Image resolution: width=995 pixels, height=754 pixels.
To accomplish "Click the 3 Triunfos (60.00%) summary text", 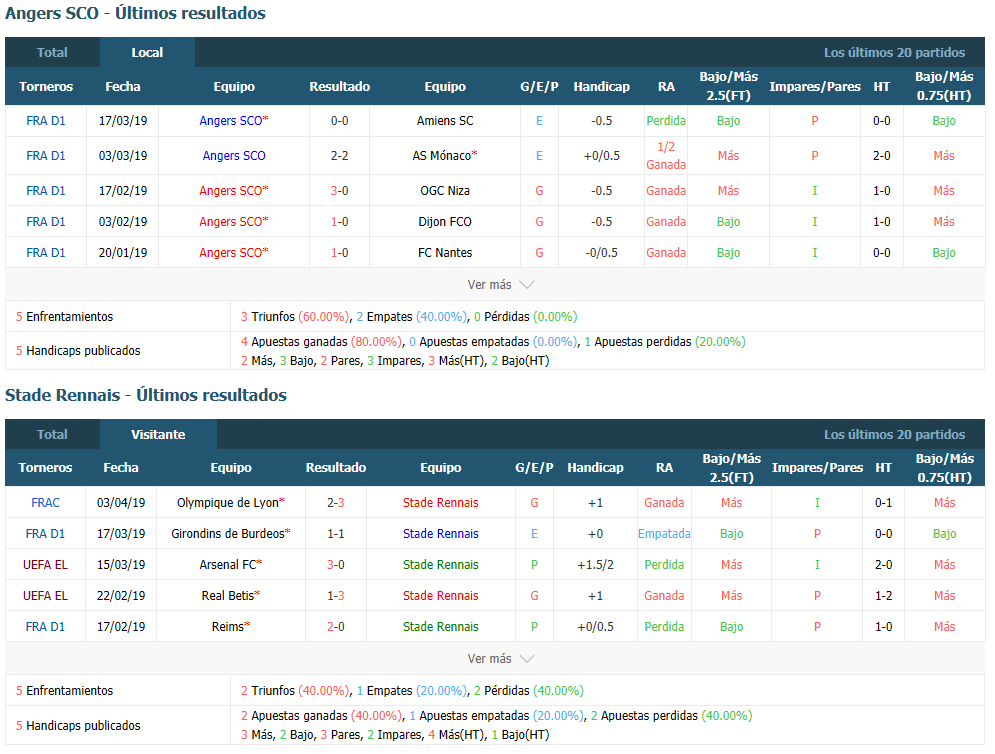I will (295, 317).
